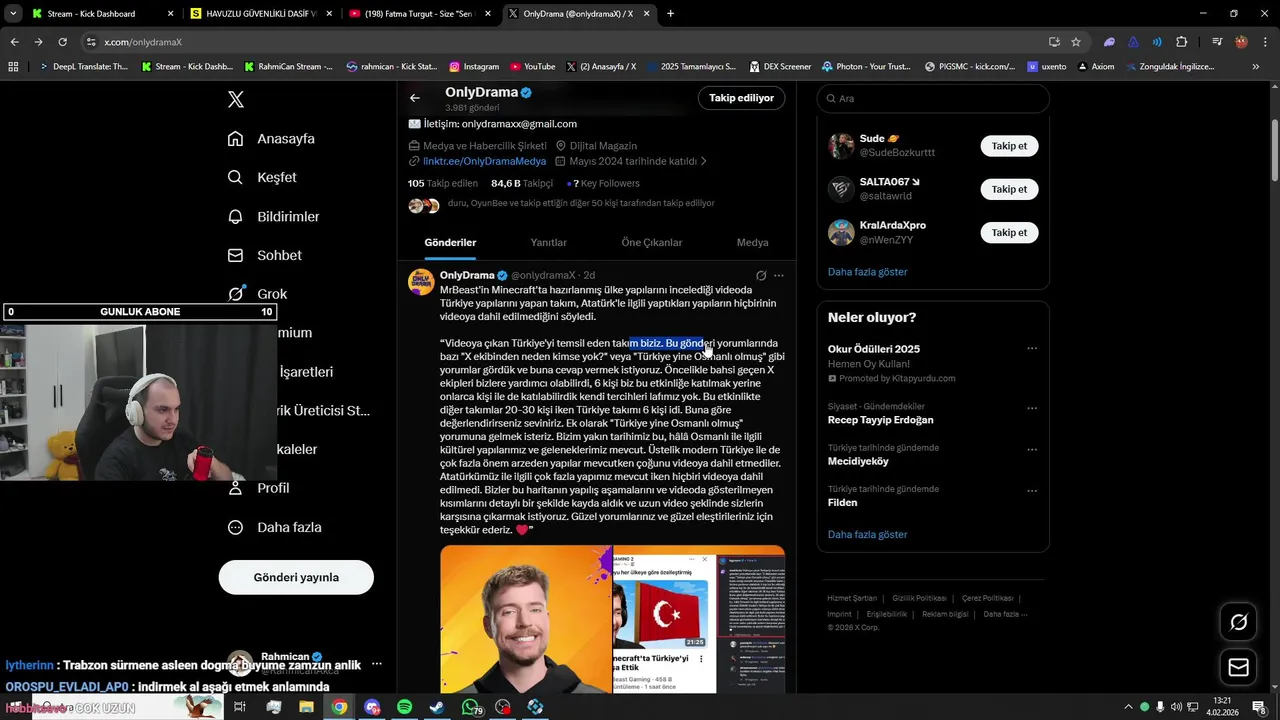Screen dimensions: 1280x720
Task: Open WhatsApp from the taskbar
Action: pos(470,707)
